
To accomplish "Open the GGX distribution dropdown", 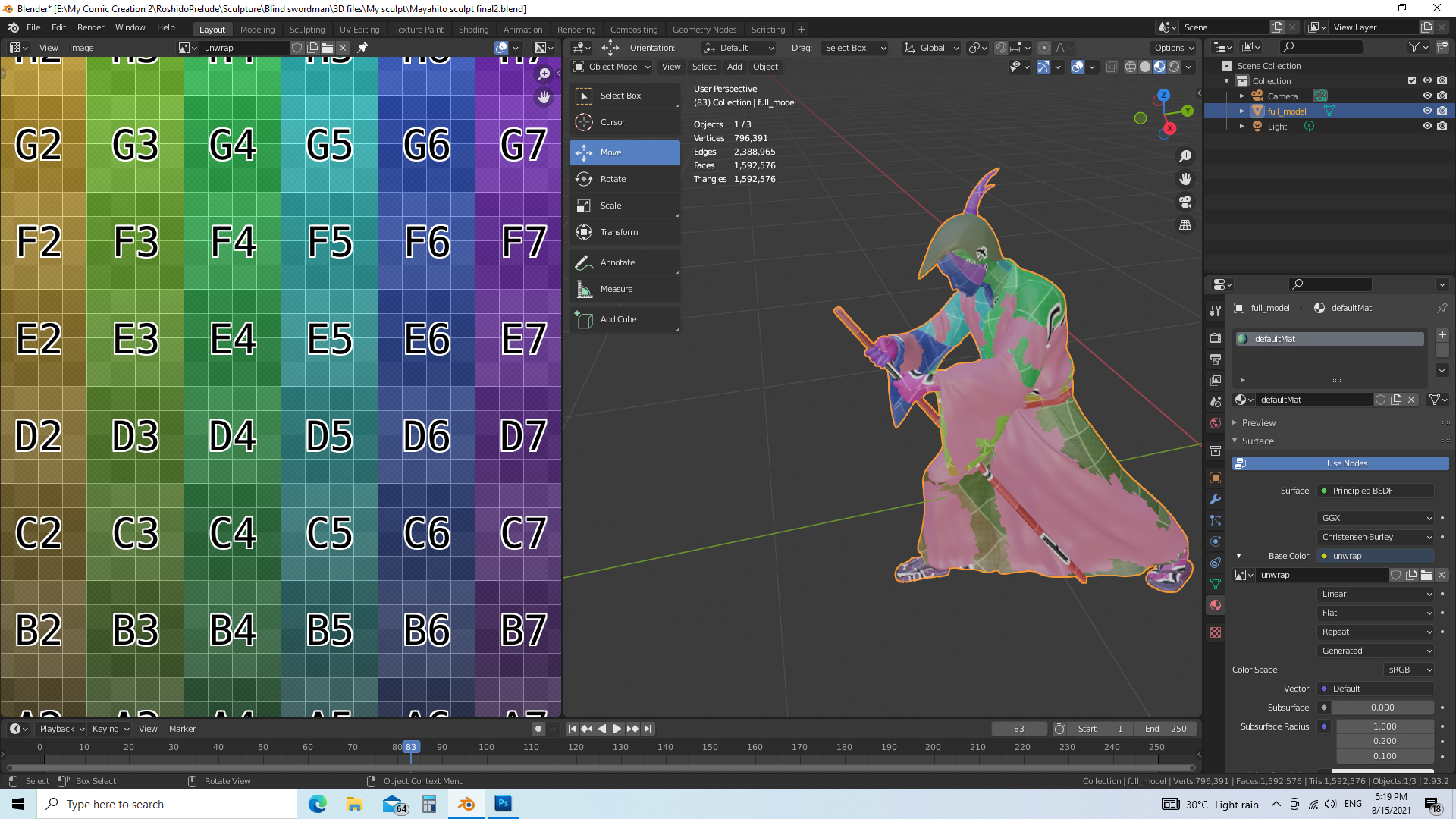I will (x=1376, y=518).
